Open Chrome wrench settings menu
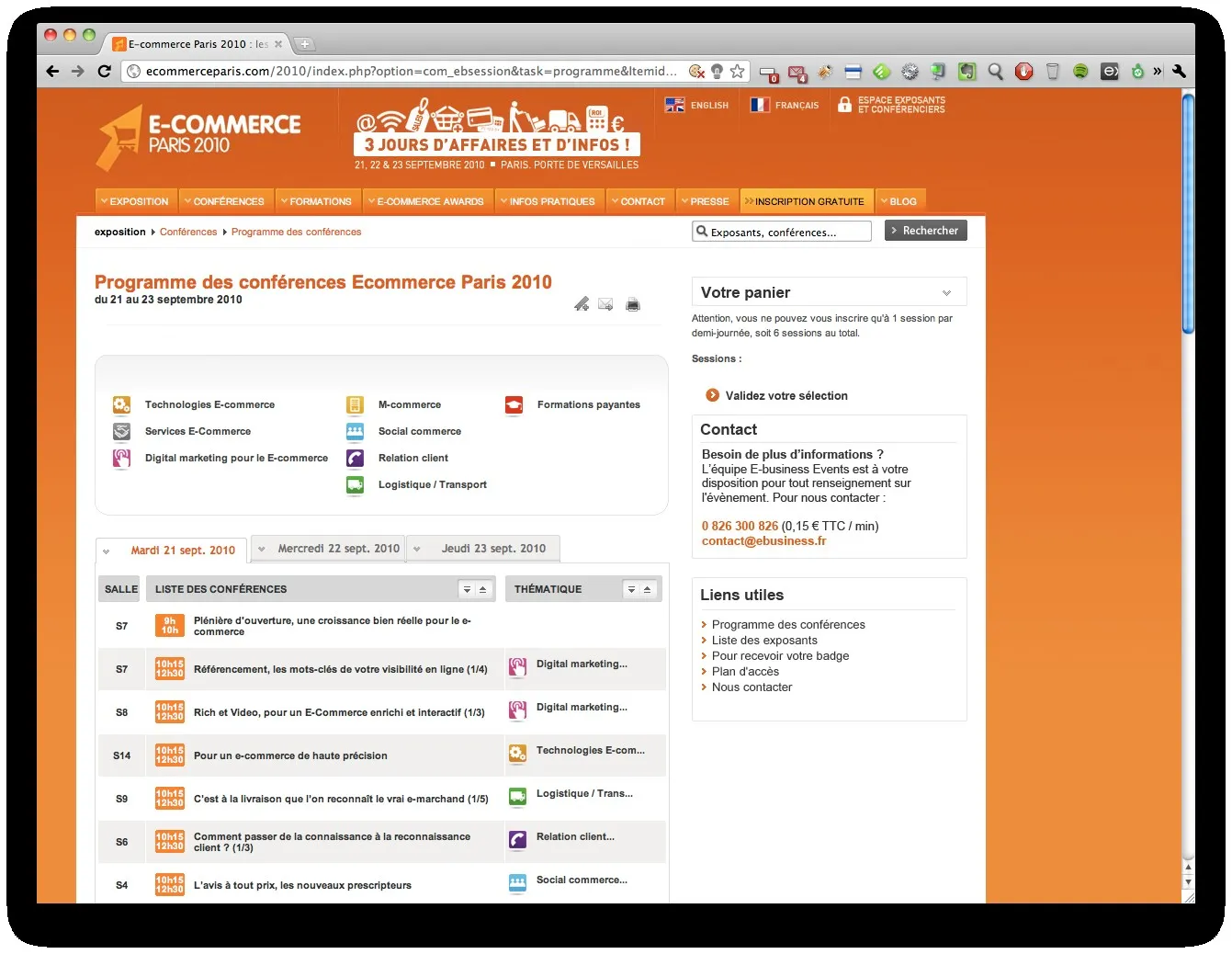This screenshot has height=954, width=1232. point(1179,71)
